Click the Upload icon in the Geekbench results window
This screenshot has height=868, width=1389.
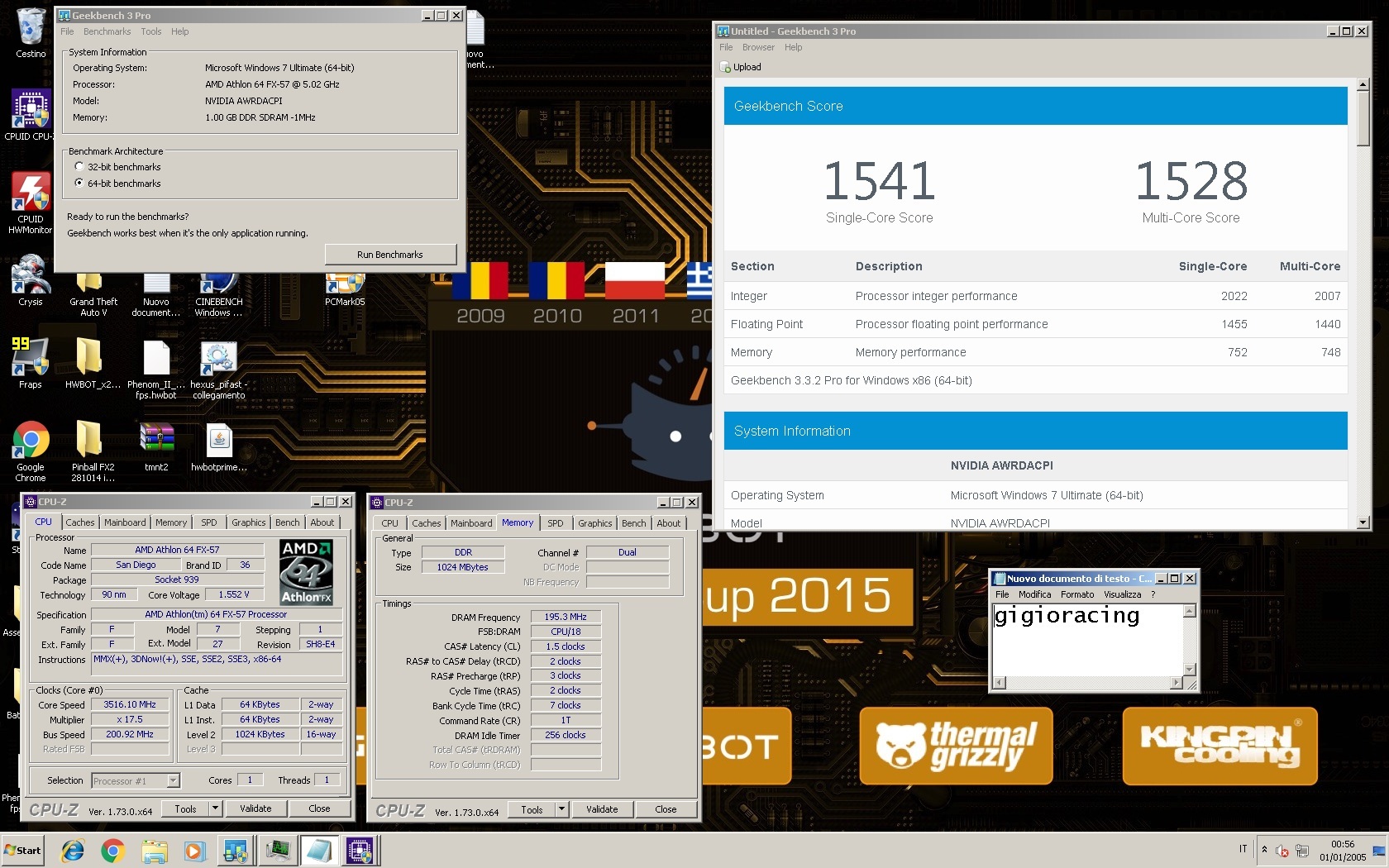tap(726, 68)
